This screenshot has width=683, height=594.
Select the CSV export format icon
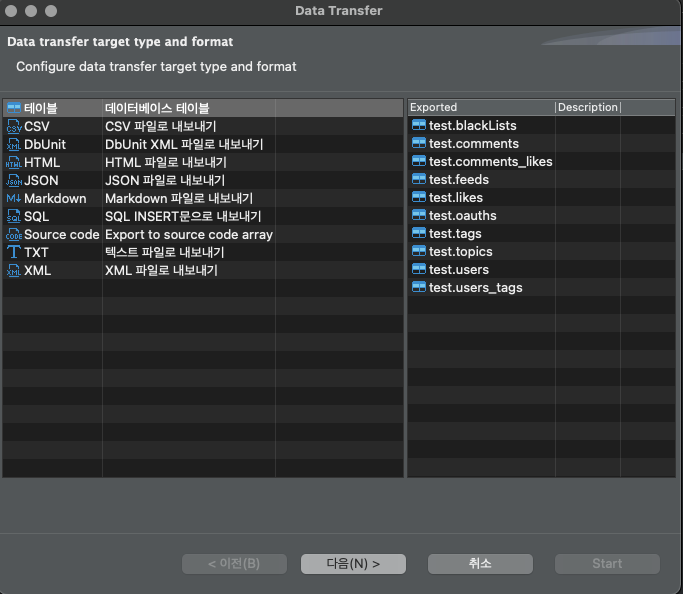point(14,127)
